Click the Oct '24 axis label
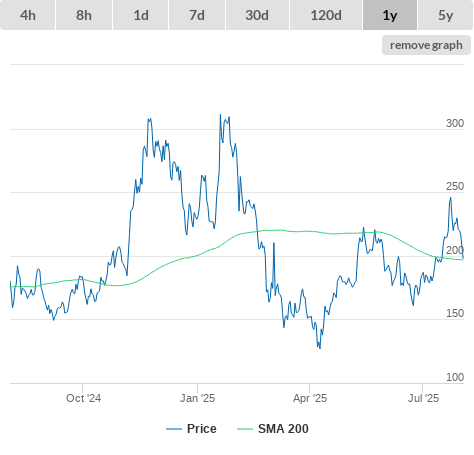The width and height of the screenshot is (474, 455). click(83, 398)
